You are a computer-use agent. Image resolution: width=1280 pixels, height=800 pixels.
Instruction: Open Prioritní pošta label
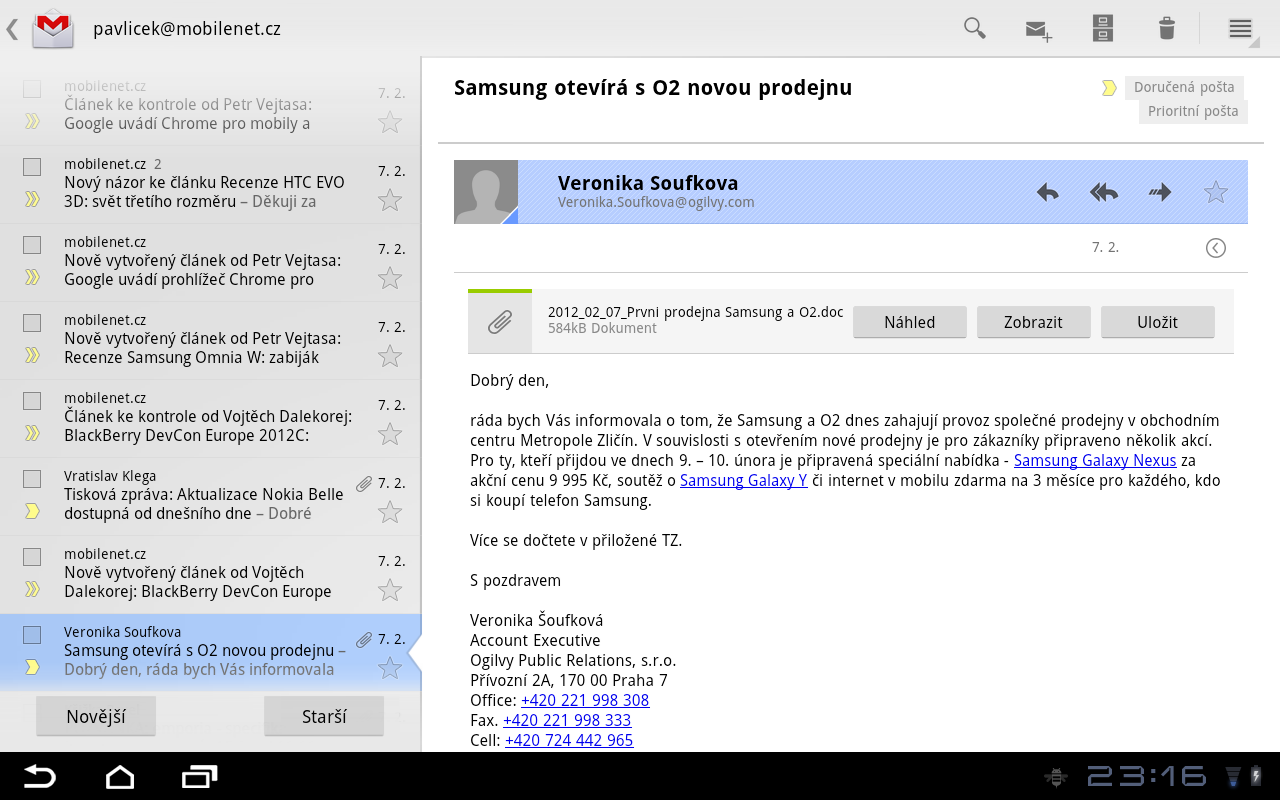(1192, 111)
